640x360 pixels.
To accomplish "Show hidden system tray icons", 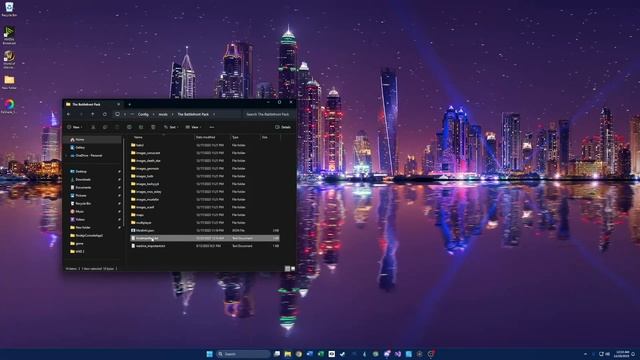I will click(x=585, y=354).
